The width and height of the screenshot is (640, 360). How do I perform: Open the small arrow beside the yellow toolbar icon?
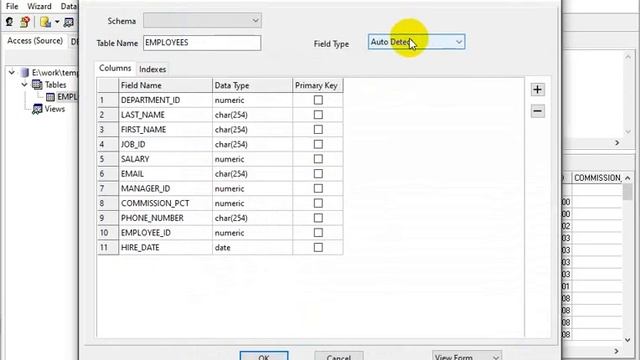pos(57,22)
